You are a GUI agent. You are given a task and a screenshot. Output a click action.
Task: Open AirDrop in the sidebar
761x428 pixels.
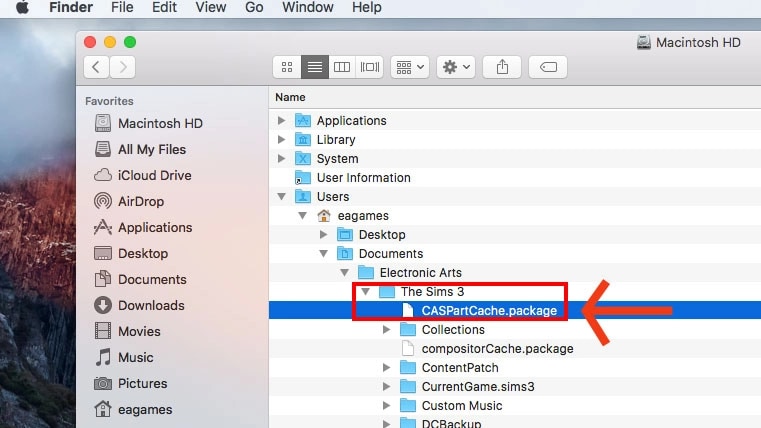click(x=140, y=201)
